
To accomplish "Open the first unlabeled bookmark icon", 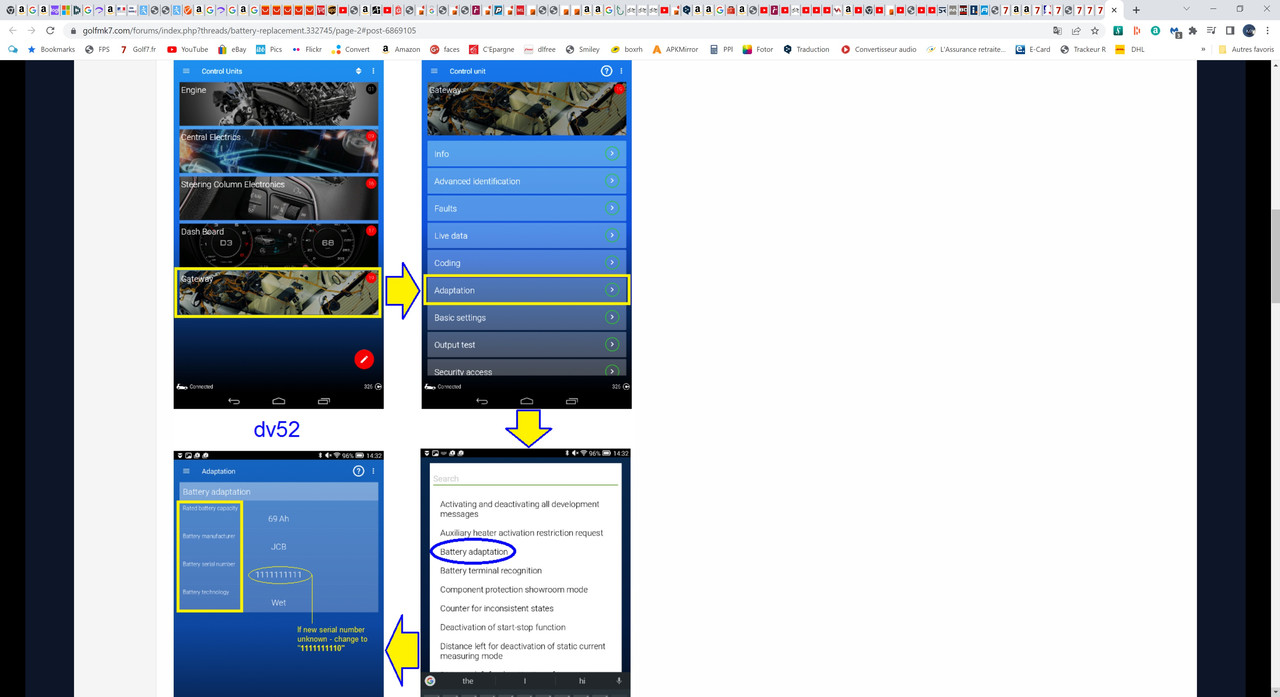I will coord(13,49).
